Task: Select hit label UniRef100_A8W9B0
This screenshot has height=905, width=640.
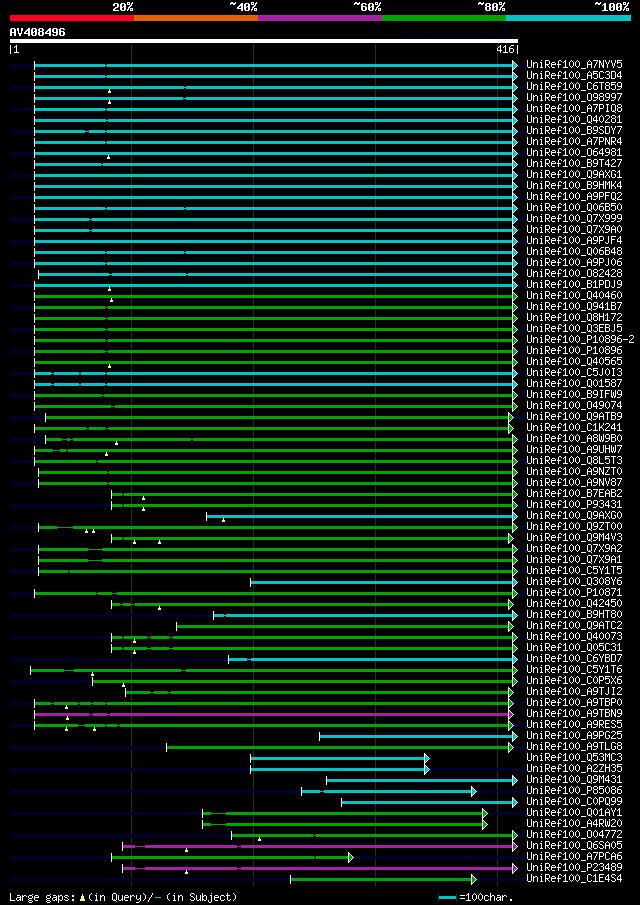Action: click(574, 439)
